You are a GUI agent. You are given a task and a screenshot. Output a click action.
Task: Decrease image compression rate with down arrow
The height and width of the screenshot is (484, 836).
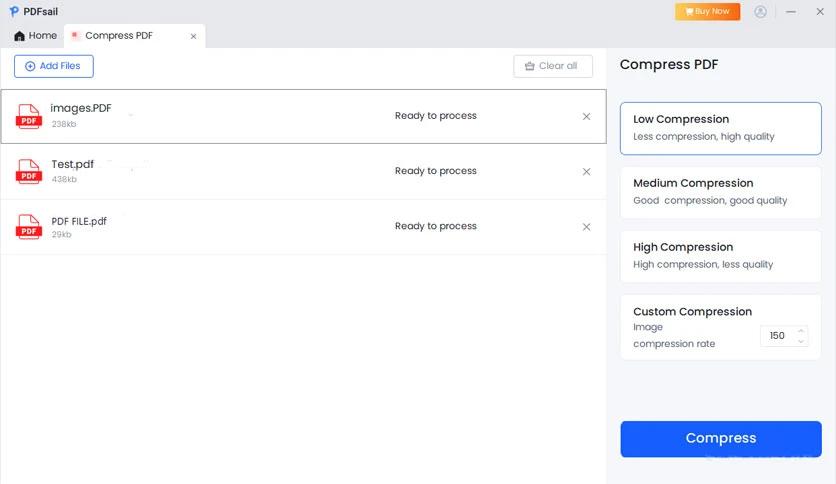click(x=801, y=341)
